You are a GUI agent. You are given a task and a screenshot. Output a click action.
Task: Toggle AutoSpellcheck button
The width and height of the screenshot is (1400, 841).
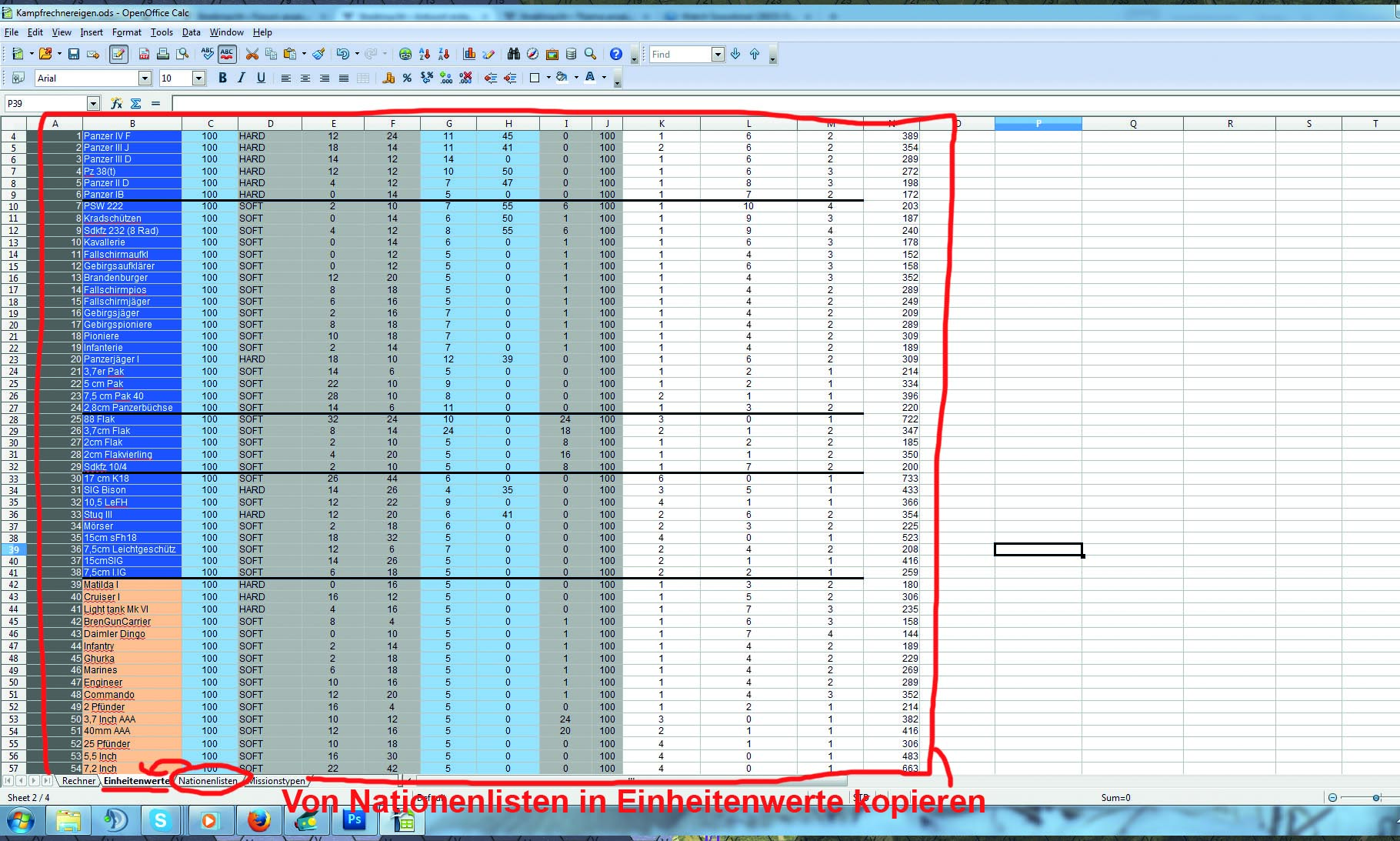click(x=226, y=54)
